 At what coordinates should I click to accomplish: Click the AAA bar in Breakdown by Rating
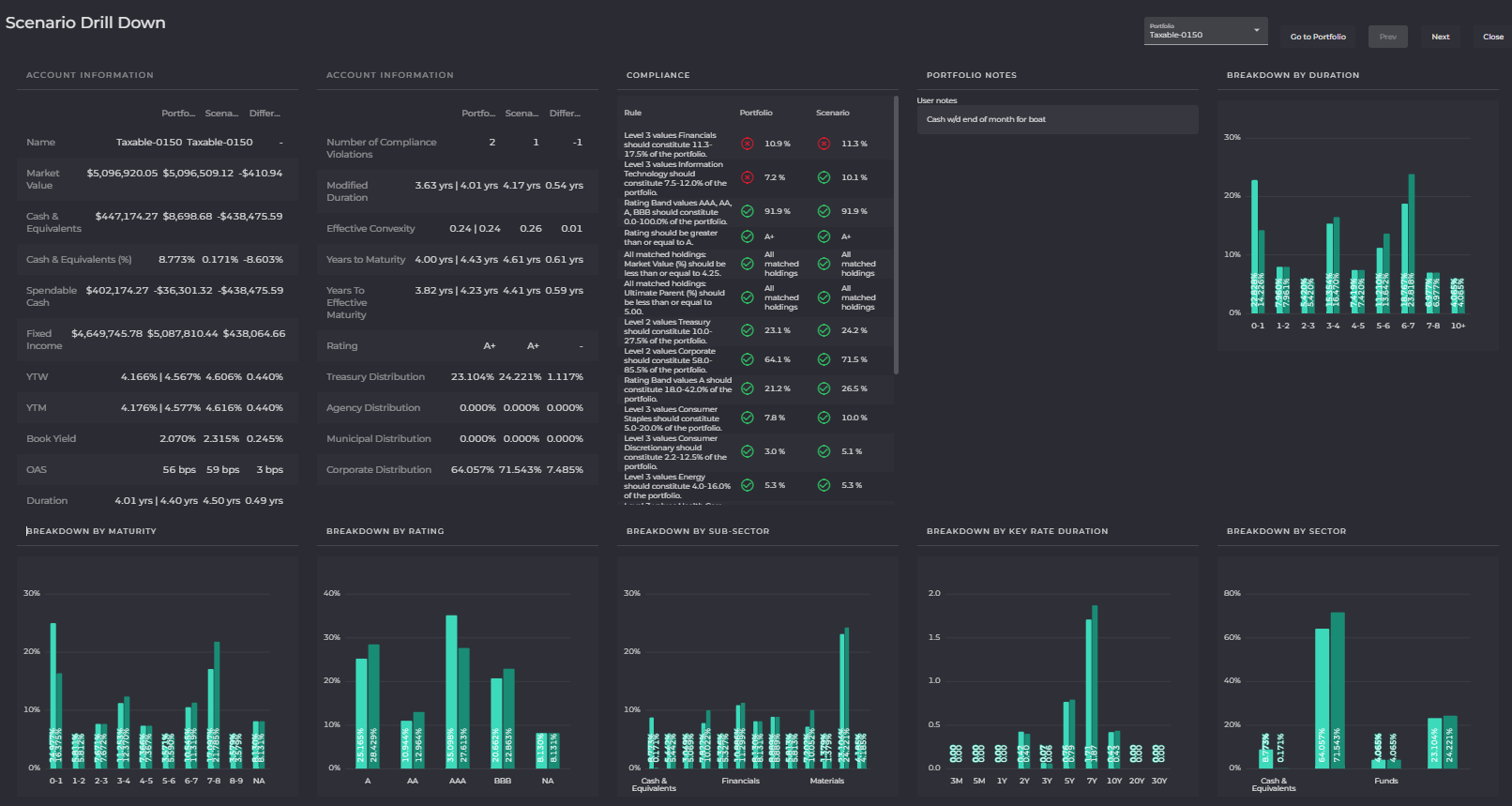tap(458, 692)
